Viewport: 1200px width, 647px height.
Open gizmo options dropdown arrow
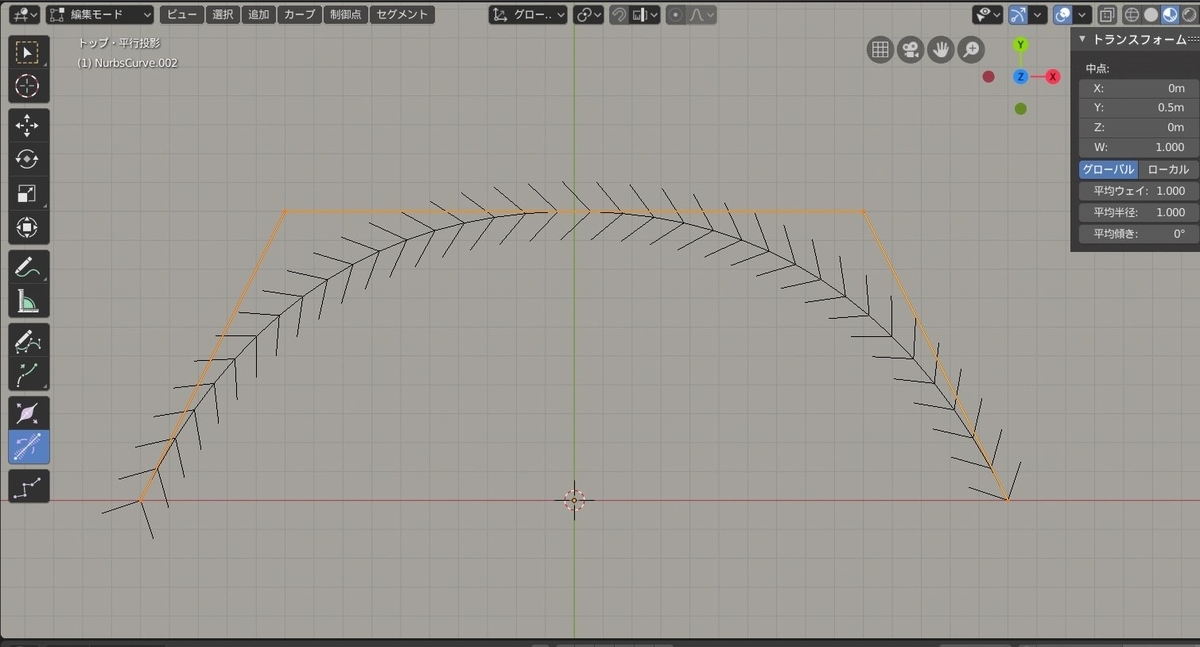click(x=1038, y=15)
